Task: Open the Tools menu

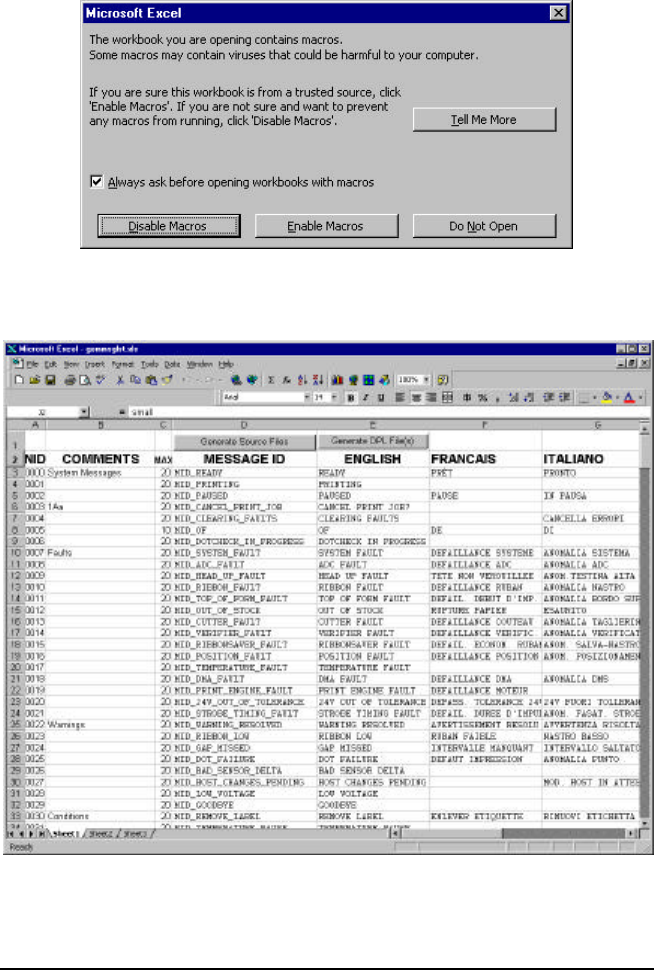Action: tap(150, 364)
